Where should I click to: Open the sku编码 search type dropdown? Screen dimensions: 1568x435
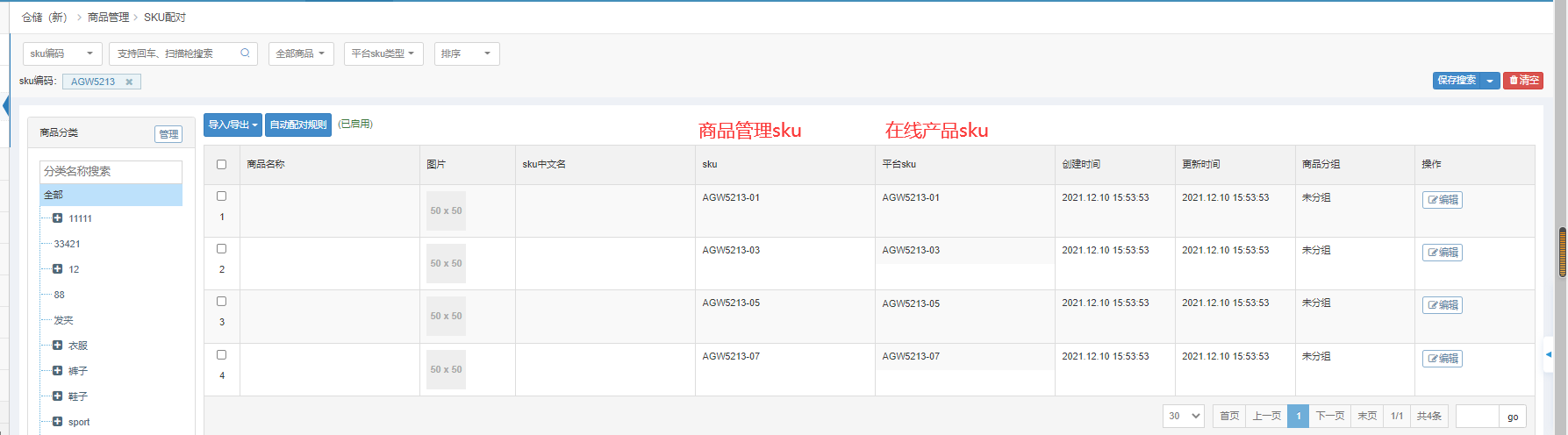click(61, 53)
